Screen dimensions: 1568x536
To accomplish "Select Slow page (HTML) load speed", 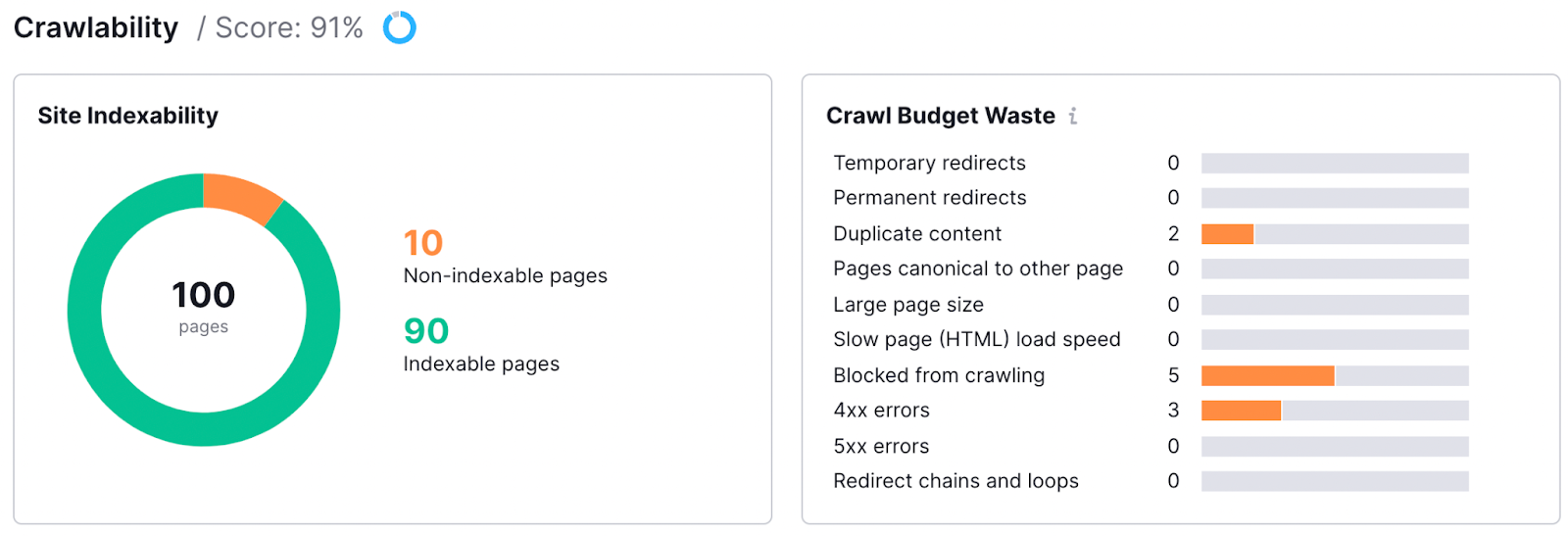I will pos(976,340).
